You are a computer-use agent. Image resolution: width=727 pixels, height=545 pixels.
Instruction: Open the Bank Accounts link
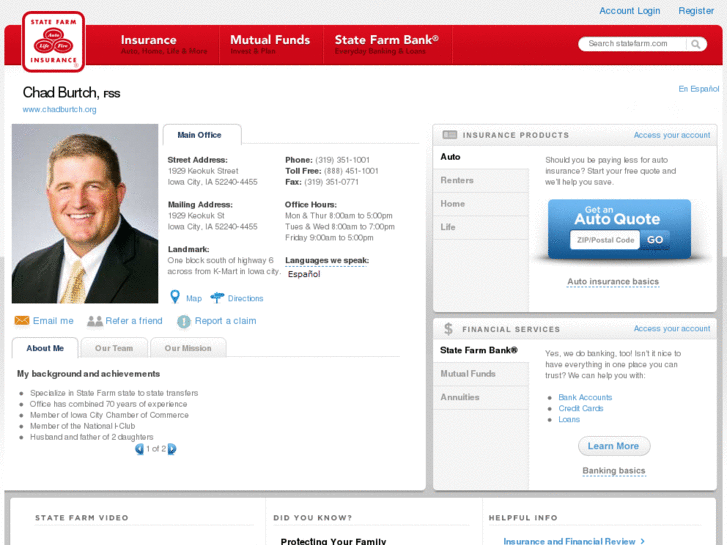click(x=585, y=398)
